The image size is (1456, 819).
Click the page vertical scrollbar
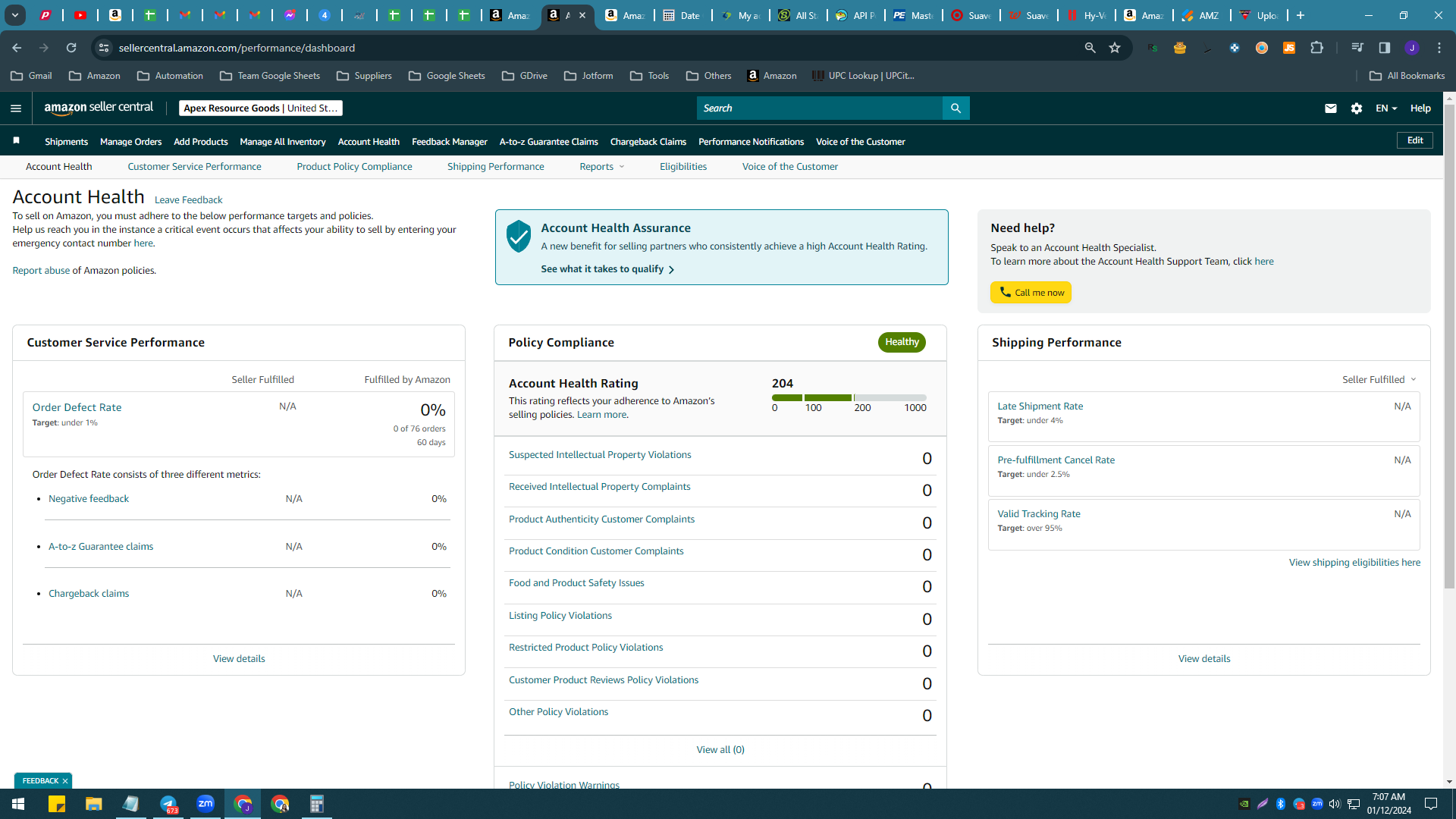pyautogui.click(x=1449, y=347)
